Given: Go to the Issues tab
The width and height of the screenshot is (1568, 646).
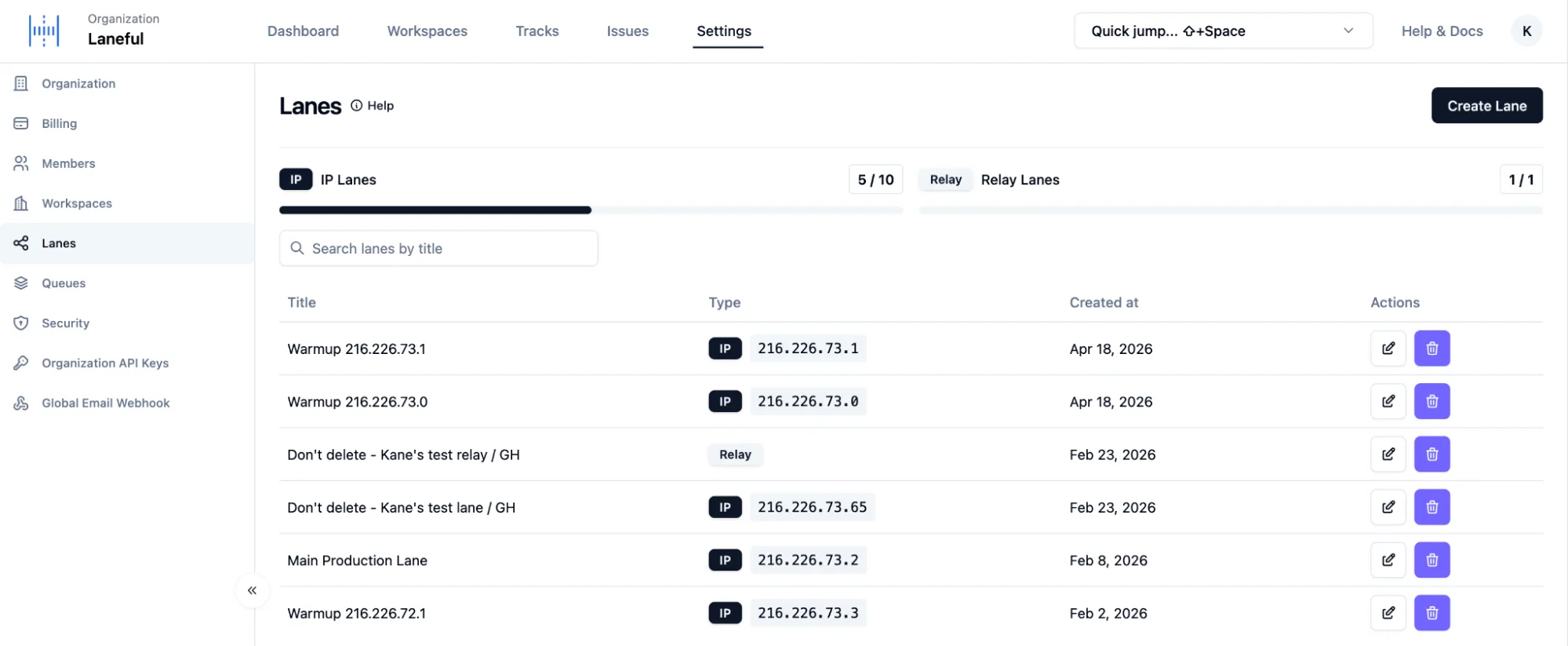Looking at the screenshot, I should (628, 31).
